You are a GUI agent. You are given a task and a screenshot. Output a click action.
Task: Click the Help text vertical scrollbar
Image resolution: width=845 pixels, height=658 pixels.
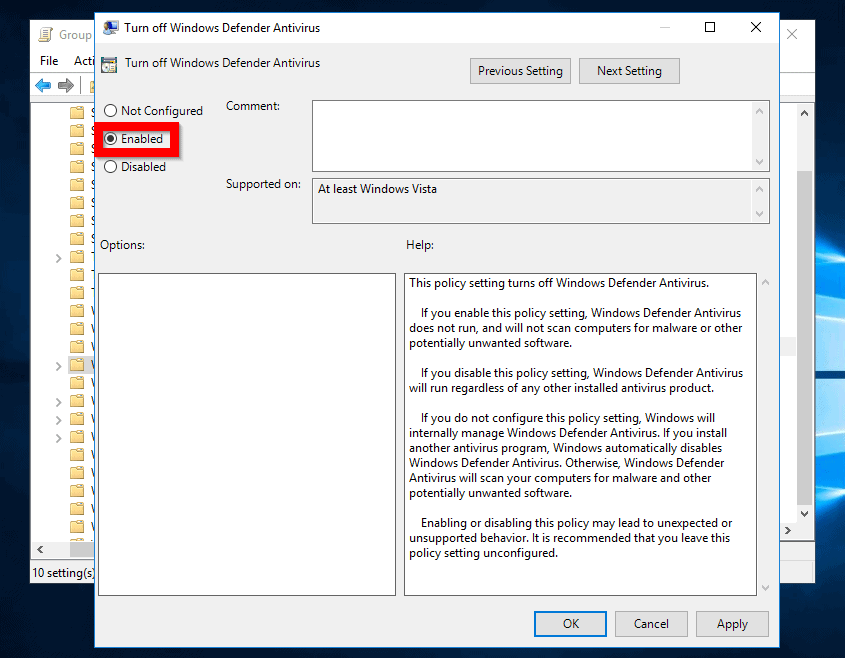765,430
